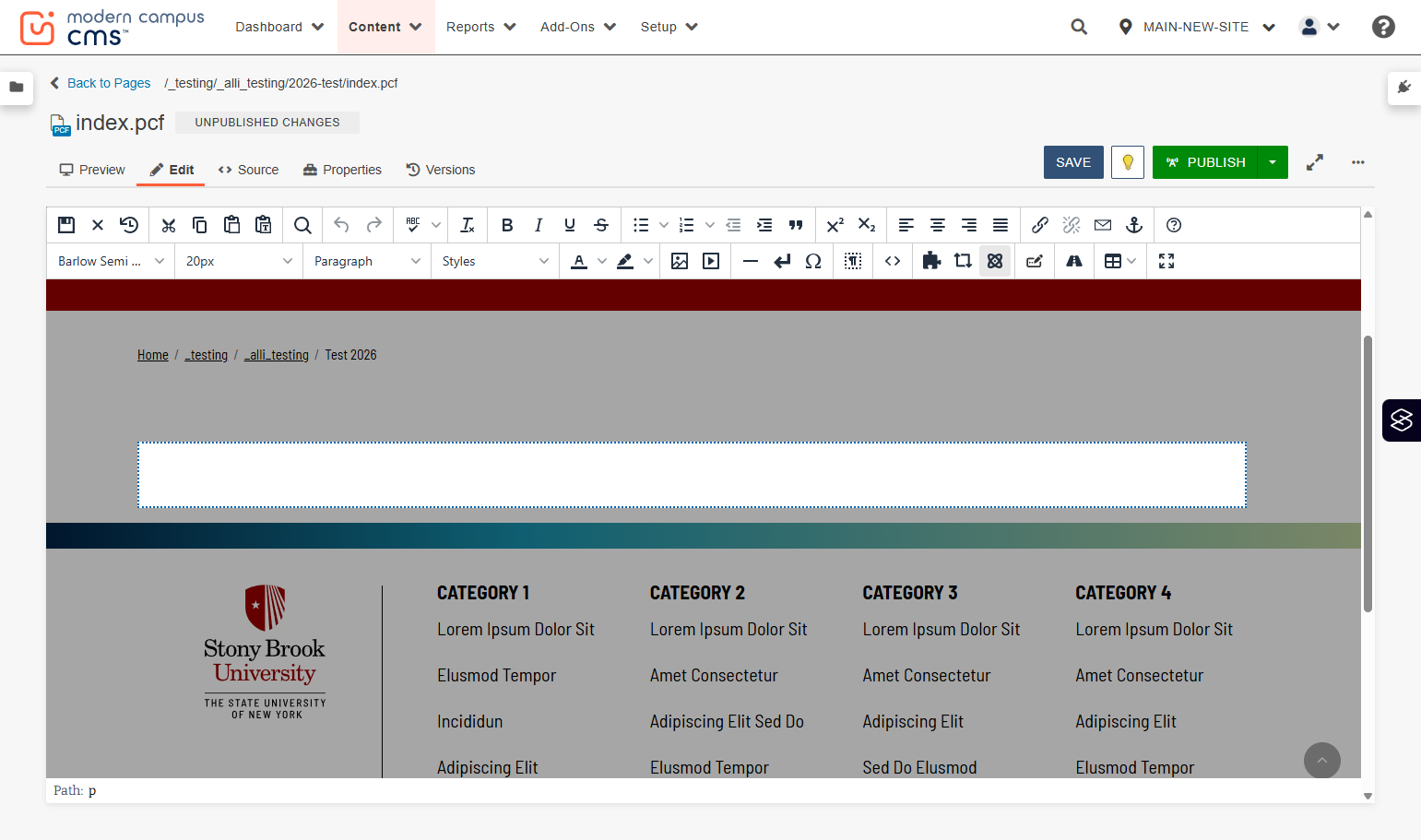Screen dimensions: 1421x840
Task: Click the Clear formatting icon
Action: pyautogui.click(x=468, y=225)
